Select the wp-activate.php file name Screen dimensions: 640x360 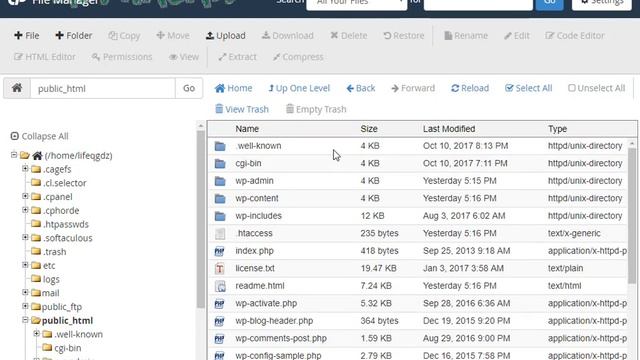tap(266, 303)
